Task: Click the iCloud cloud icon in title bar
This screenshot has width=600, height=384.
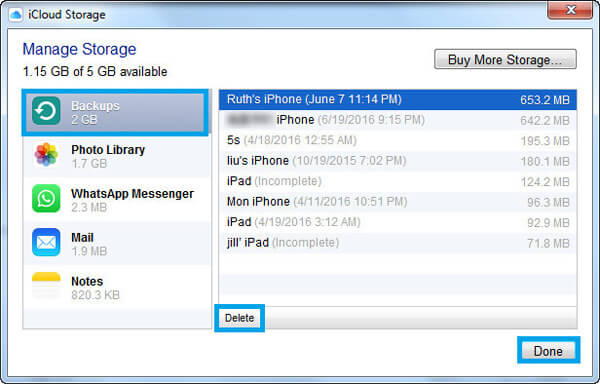Action: tap(16, 15)
